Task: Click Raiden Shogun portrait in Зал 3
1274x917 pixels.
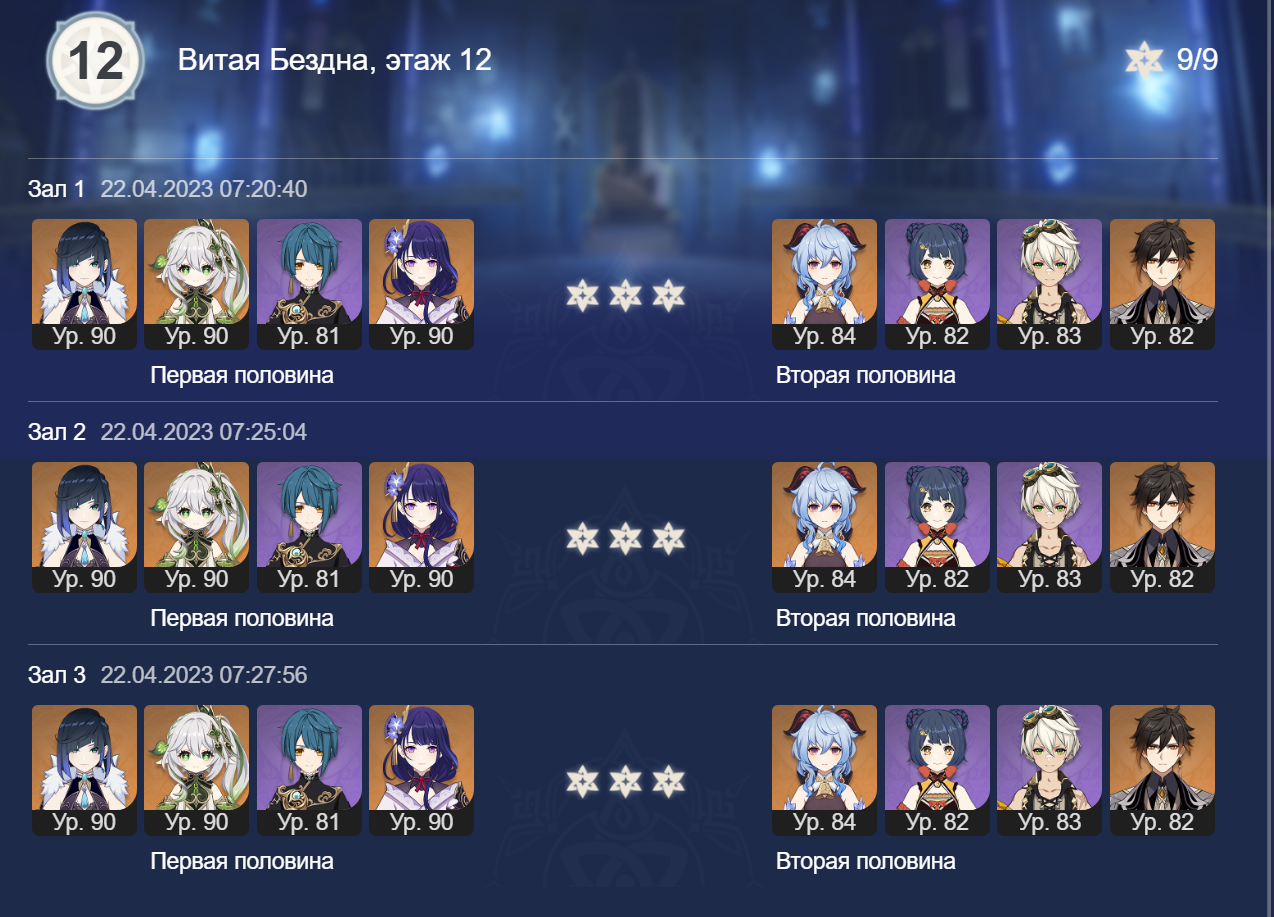Action: pos(421,770)
